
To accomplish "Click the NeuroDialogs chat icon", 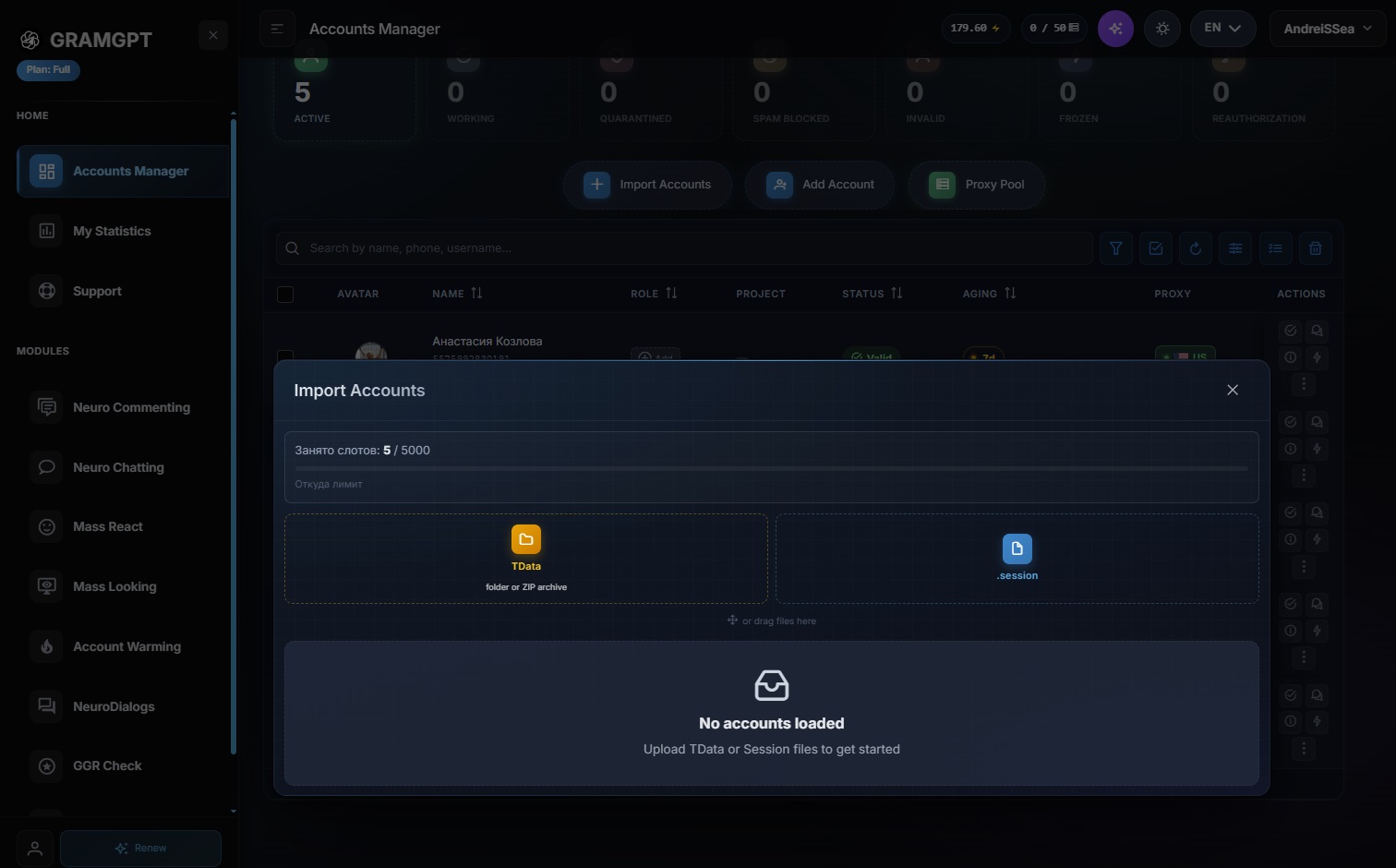I will [46, 706].
